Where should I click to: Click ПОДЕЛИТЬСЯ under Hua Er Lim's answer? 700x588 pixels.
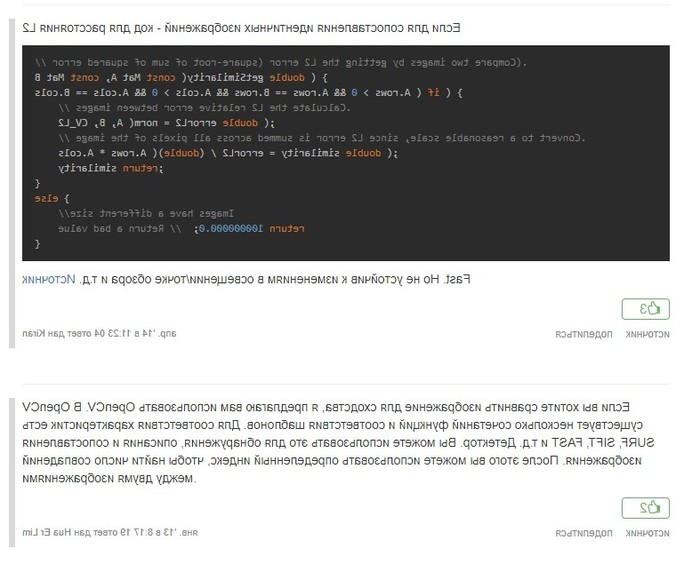pyautogui.click(x=585, y=535)
